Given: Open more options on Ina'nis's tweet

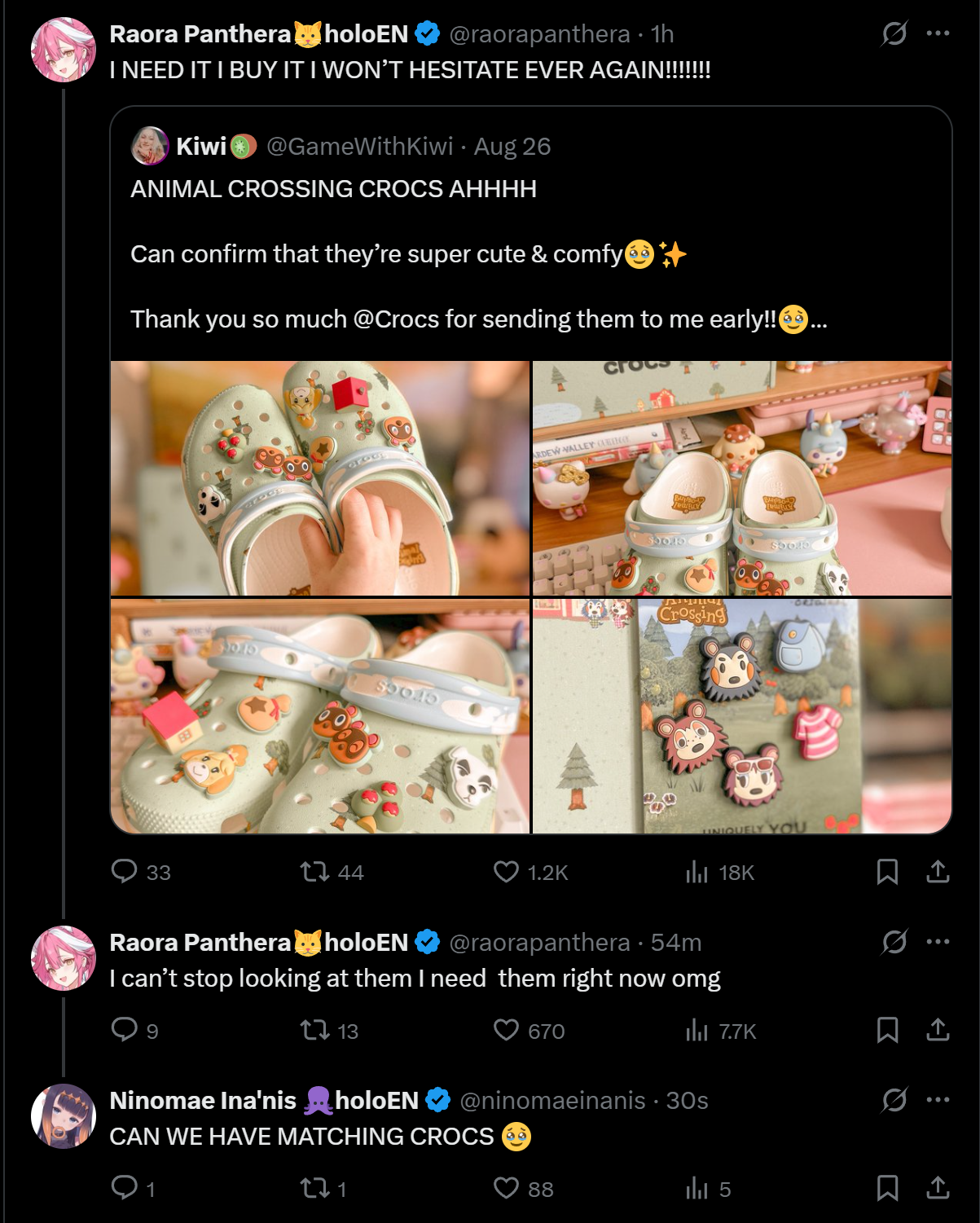Looking at the screenshot, I should [938, 1100].
